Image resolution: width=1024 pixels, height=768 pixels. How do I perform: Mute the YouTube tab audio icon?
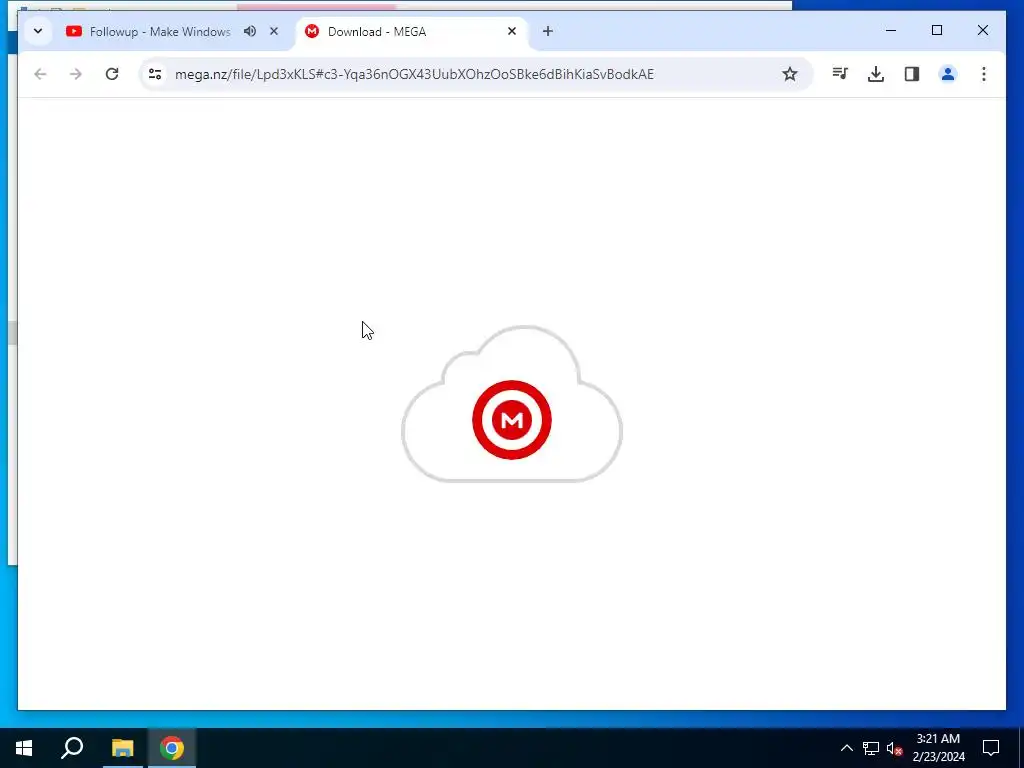coord(250,31)
